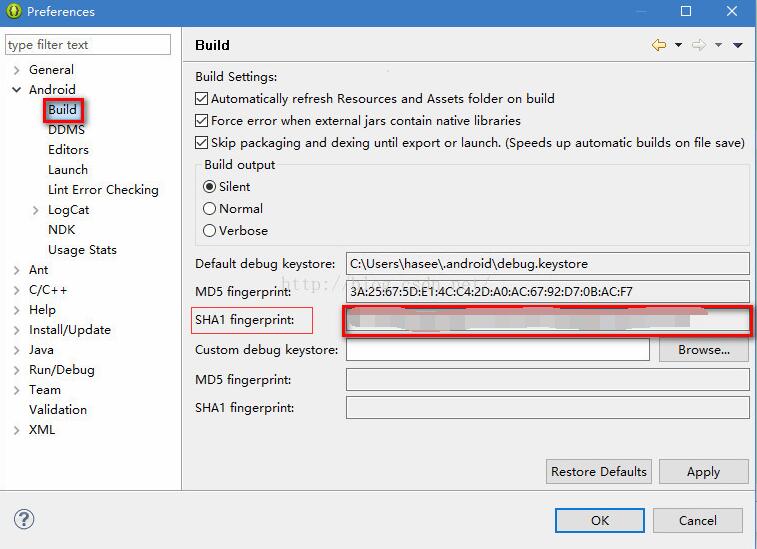Disable skip packaging and dexing option
This screenshot has width=757, height=549.
pyautogui.click(x=202, y=143)
